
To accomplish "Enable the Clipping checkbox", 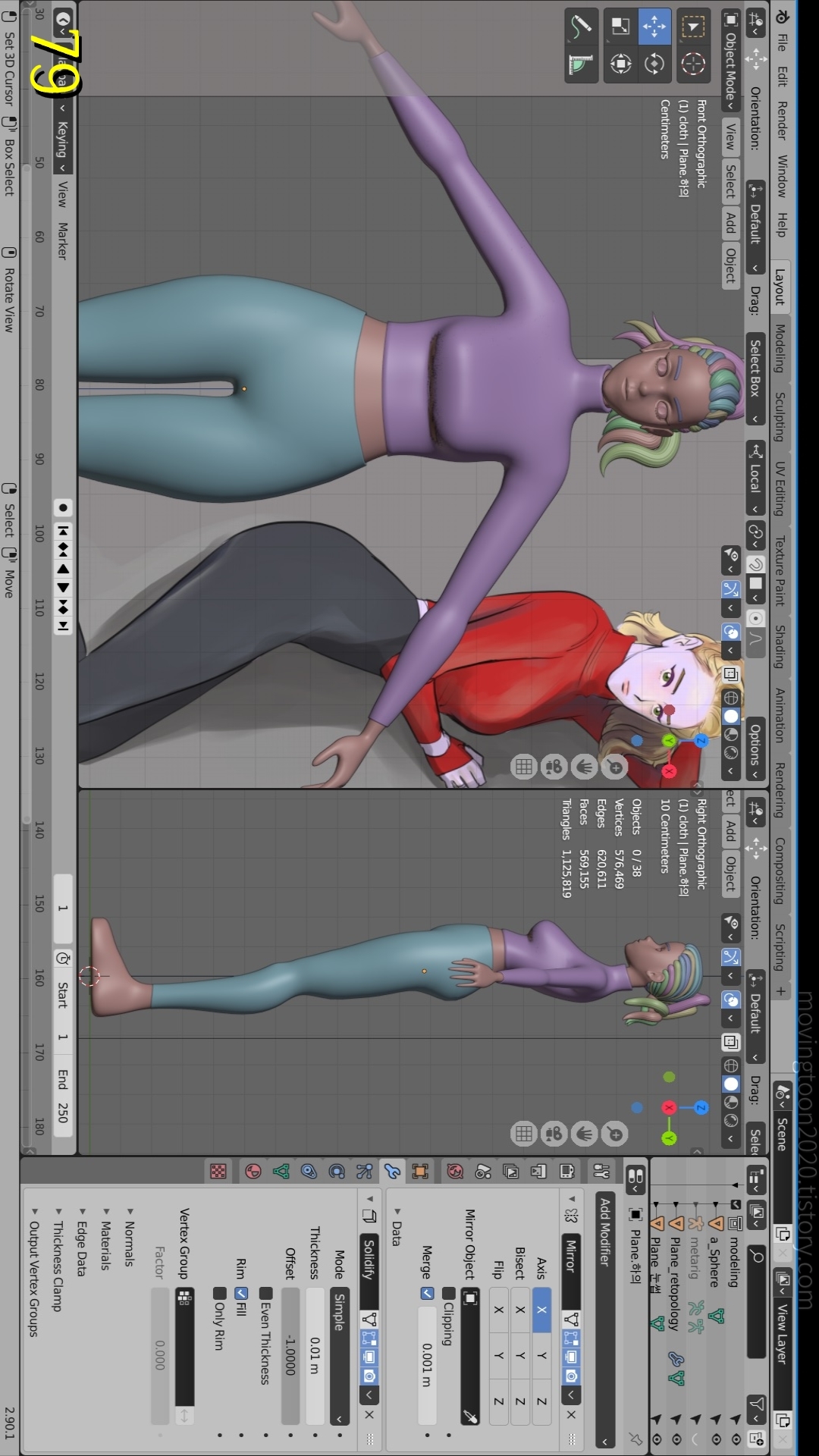I will tap(449, 1292).
